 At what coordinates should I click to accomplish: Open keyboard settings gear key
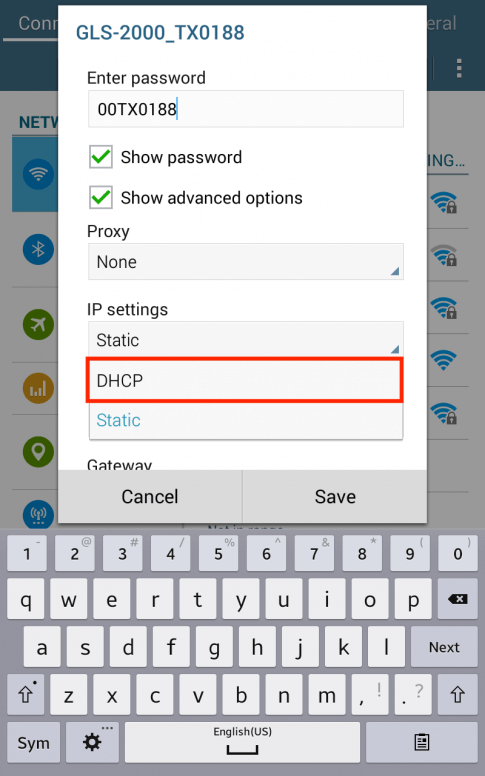92,742
